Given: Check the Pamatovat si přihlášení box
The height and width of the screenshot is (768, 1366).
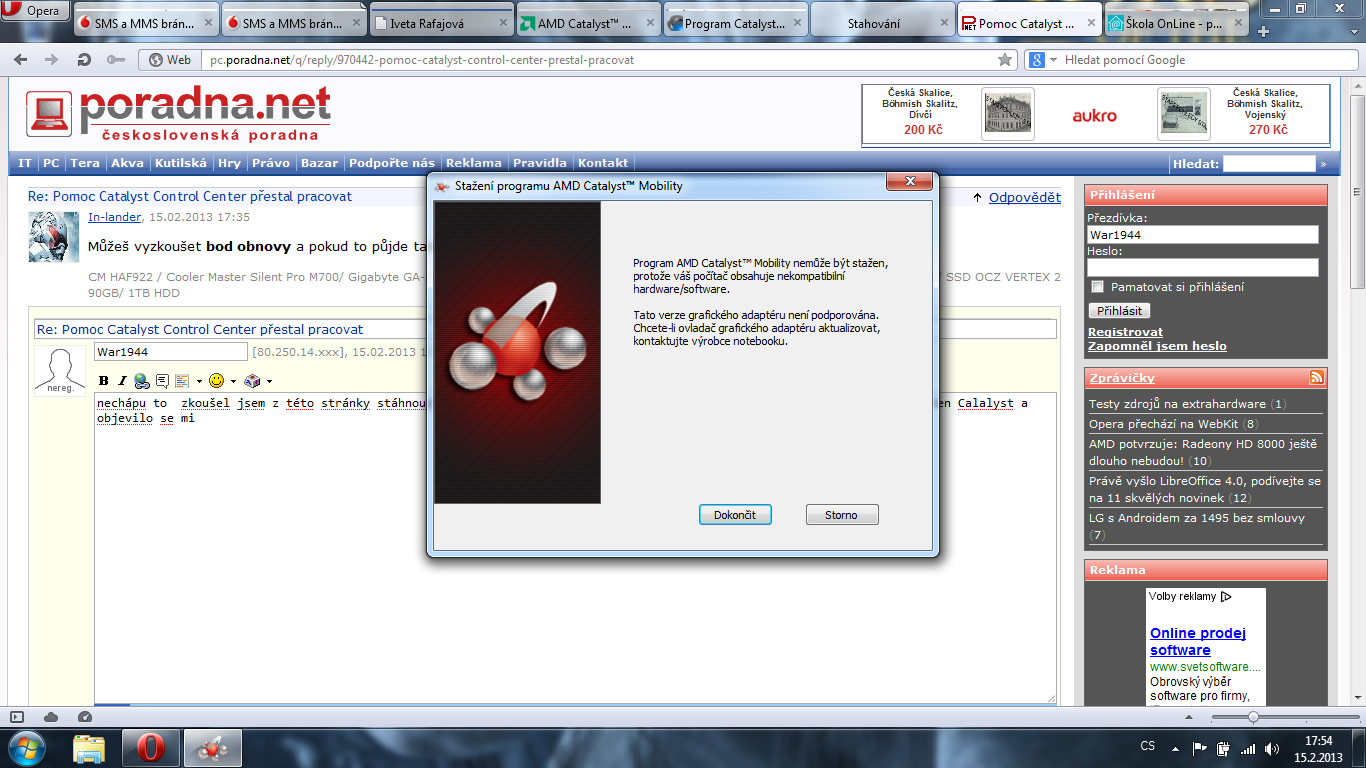Looking at the screenshot, I should [1097, 287].
